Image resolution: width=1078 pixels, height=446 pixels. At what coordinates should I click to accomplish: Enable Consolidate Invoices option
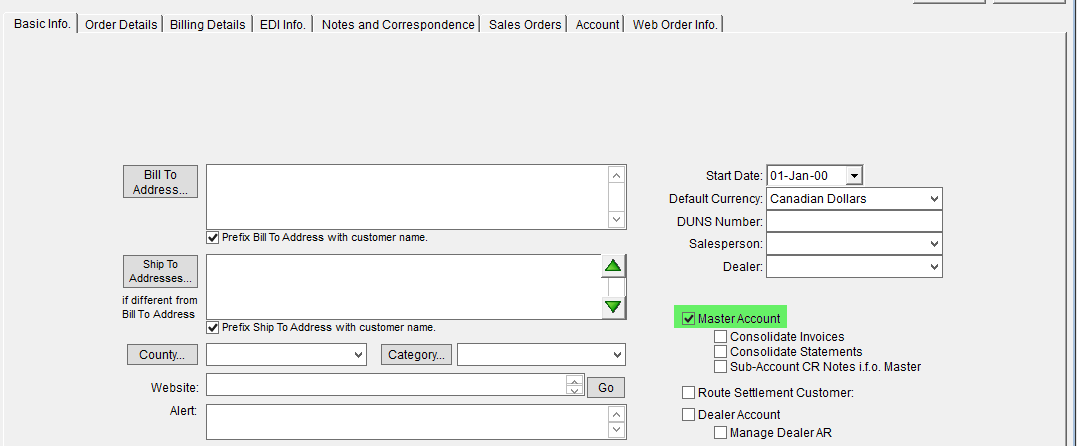tap(720, 337)
